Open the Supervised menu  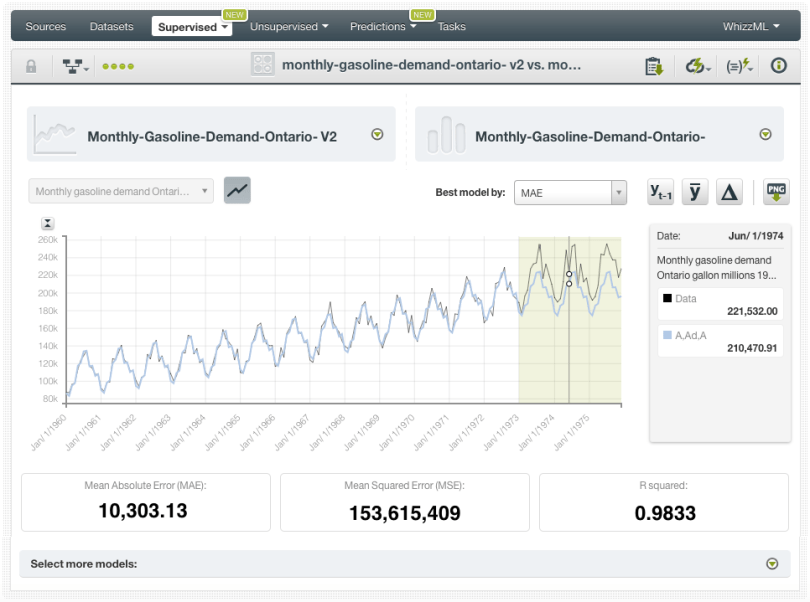(x=192, y=27)
